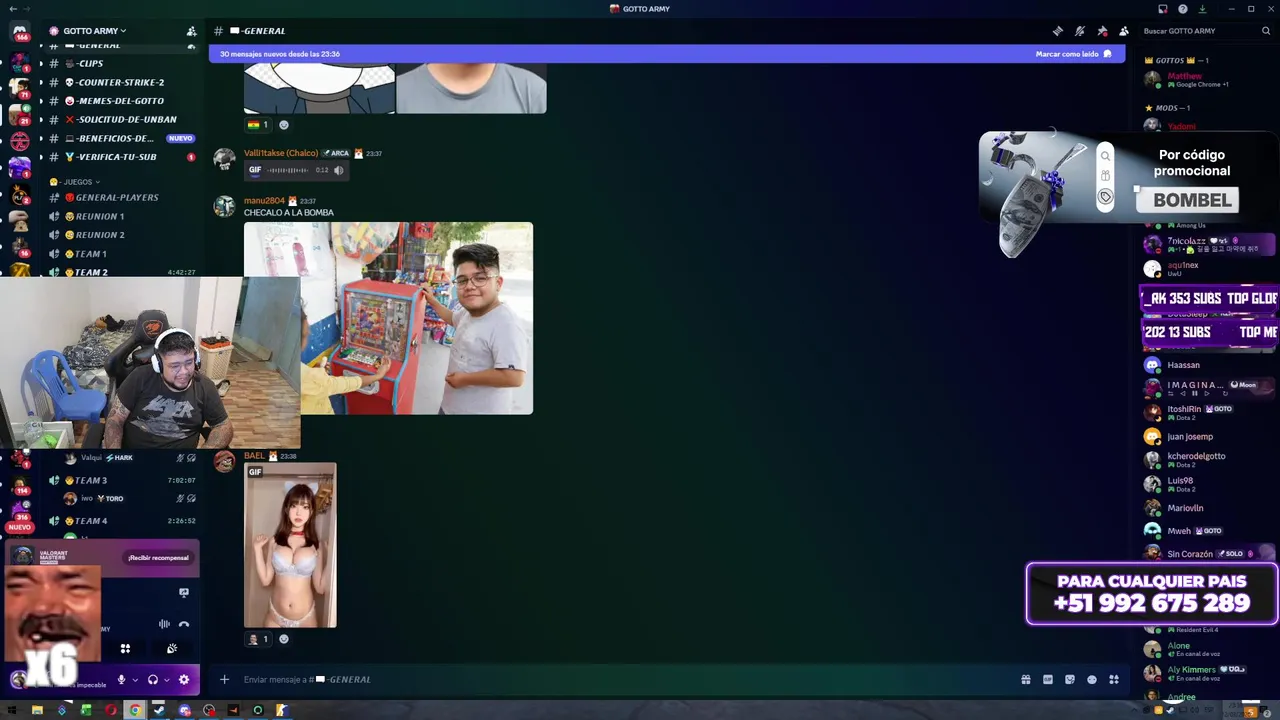
Task: Open member Aly Kimmers in the list
Action: [x=1205, y=673]
